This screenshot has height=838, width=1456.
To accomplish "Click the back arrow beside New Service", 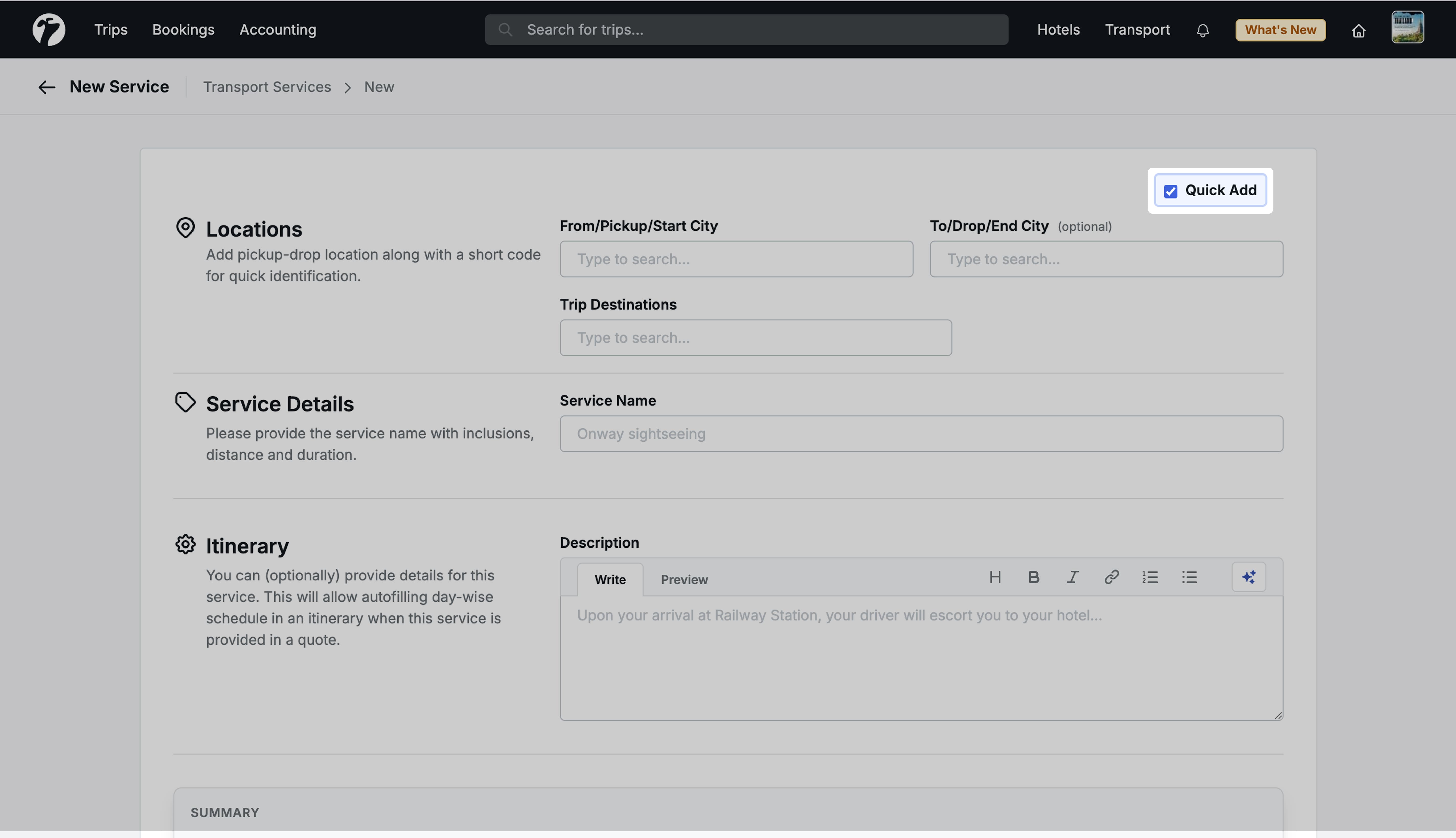I will [x=47, y=87].
